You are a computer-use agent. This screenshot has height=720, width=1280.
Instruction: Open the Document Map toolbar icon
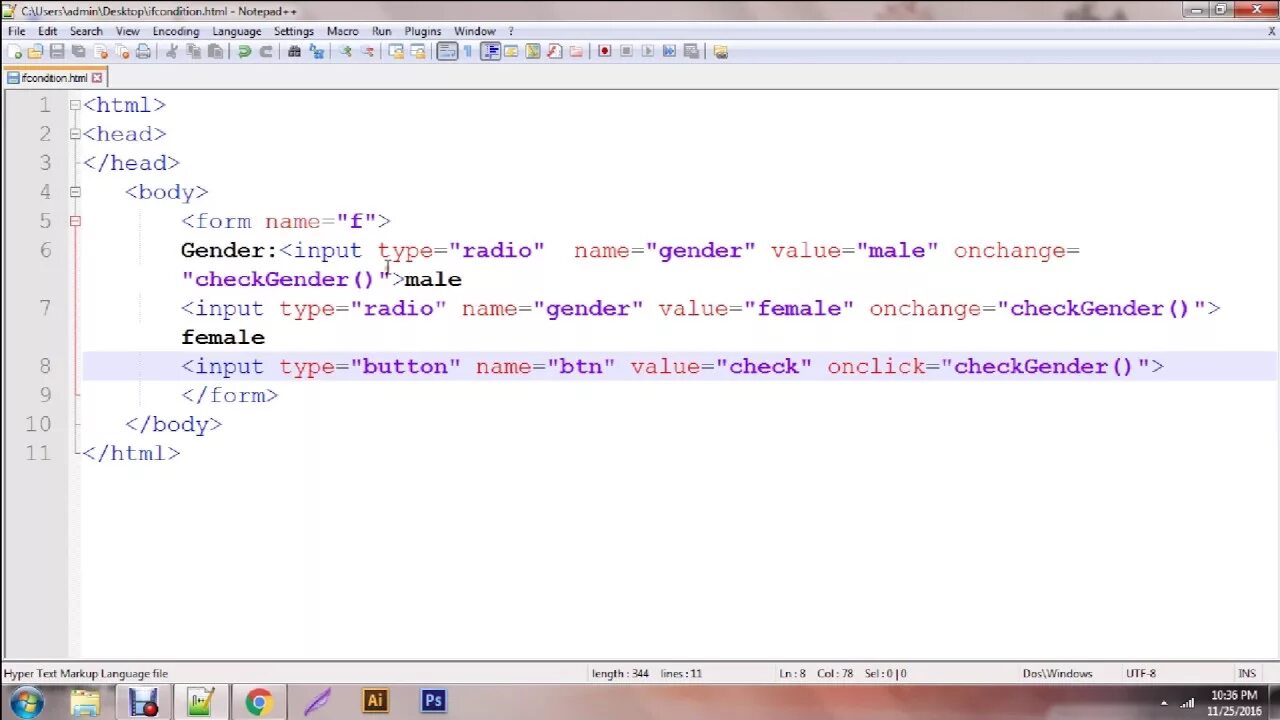[533, 52]
